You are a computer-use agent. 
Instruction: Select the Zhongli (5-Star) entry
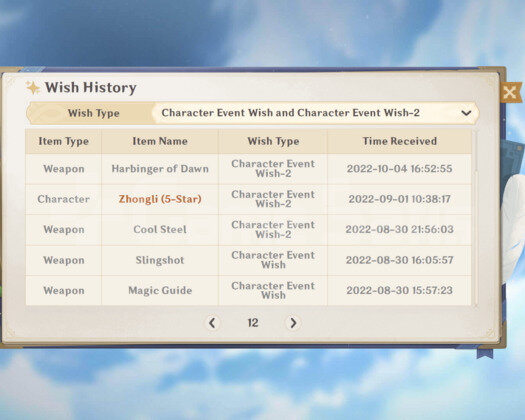[160, 199]
